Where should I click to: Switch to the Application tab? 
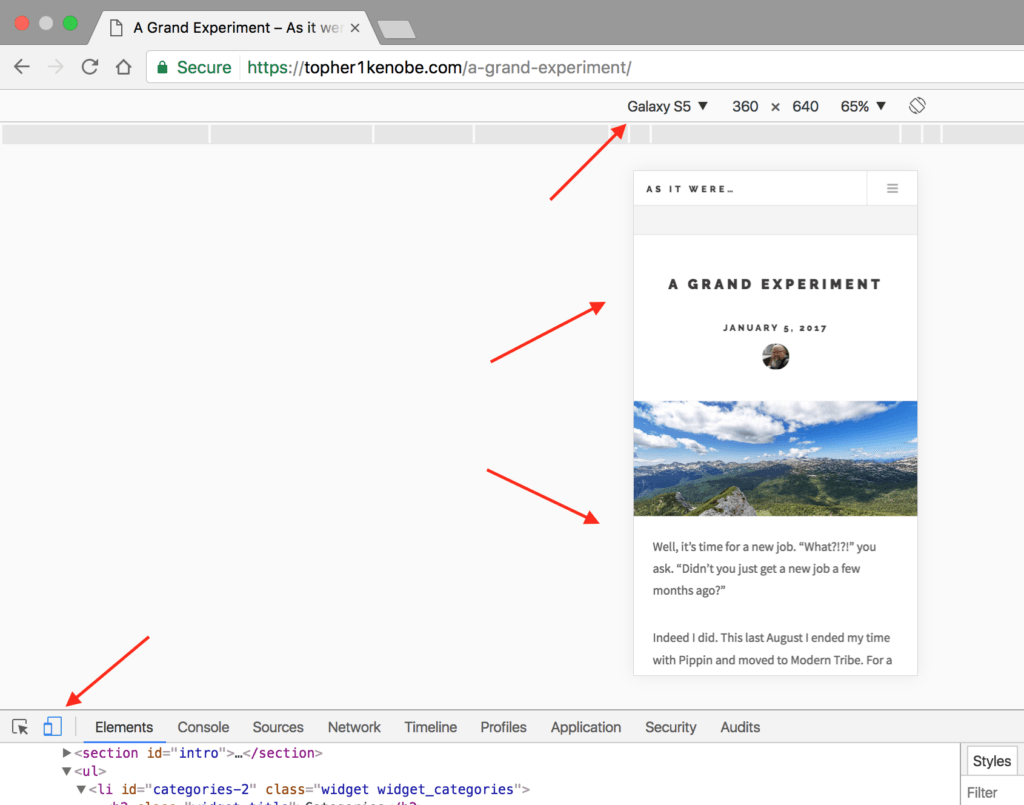click(x=585, y=727)
